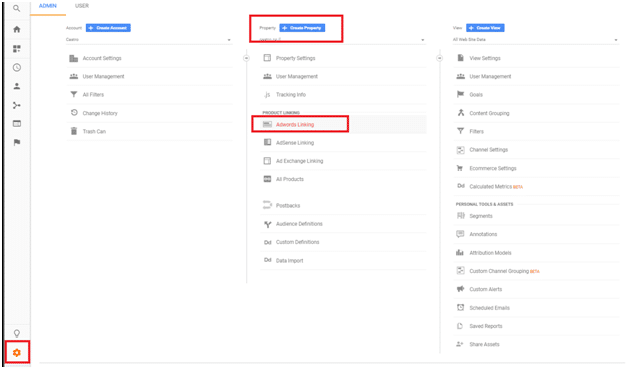631x369 pixels.
Task: Click the Create Property button
Action: point(302,28)
